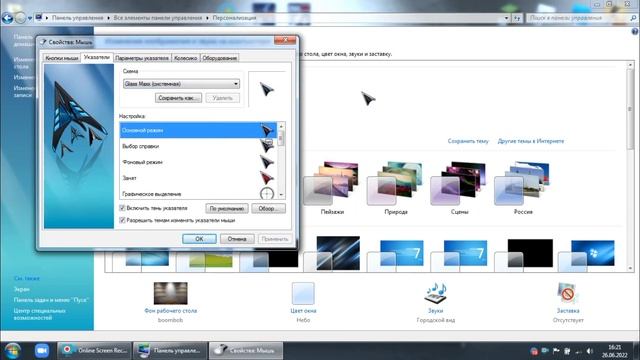The image size is (640, 360).
Task: Toggle Включить тень указателя checkbox
Action: pos(122,208)
